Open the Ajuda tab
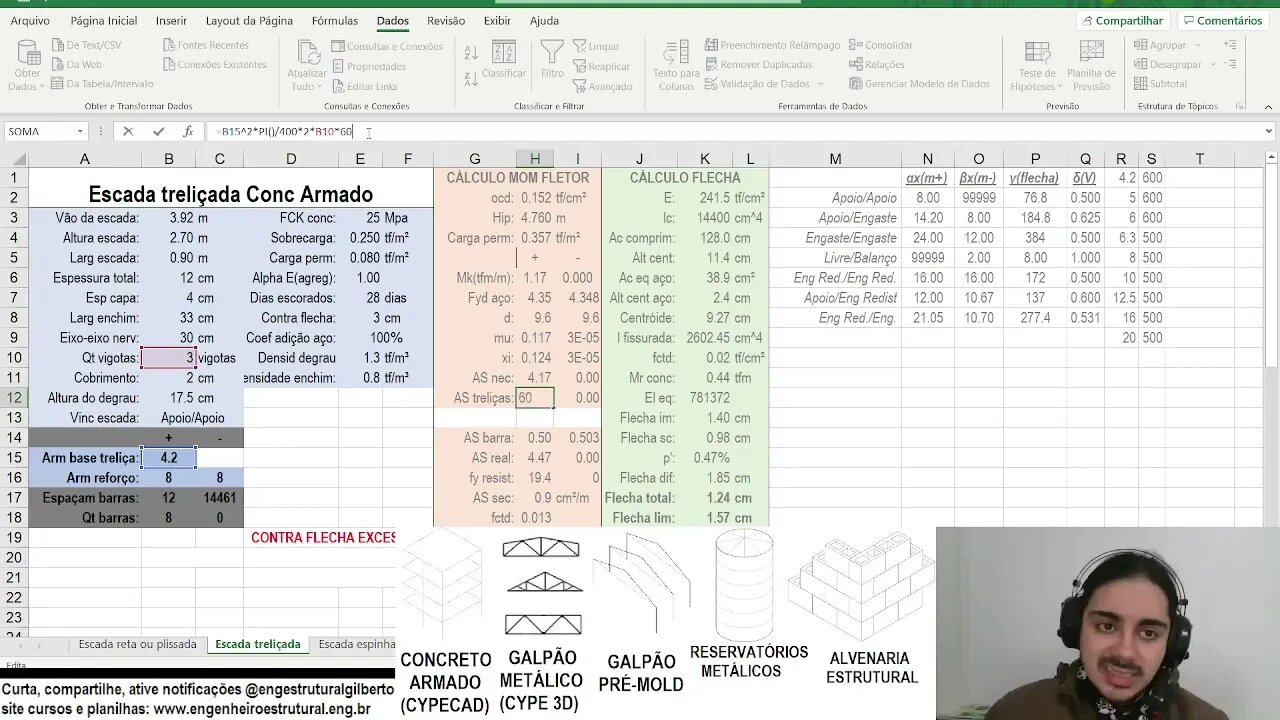1280x720 pixels. click(544, 21)
